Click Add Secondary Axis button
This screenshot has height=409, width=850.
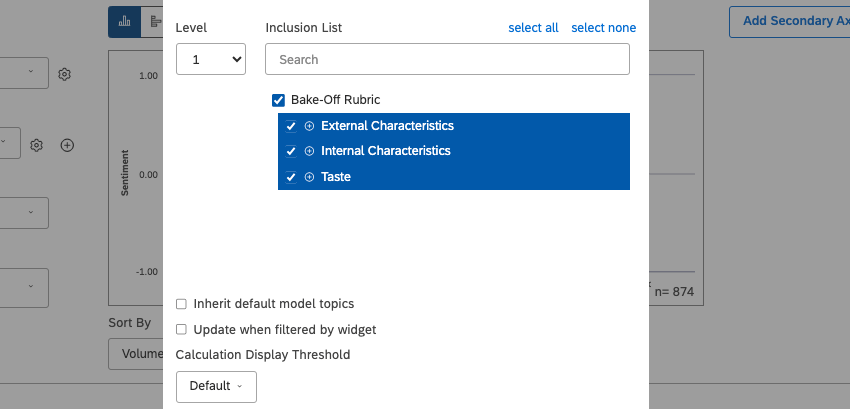tap(789, 21)
